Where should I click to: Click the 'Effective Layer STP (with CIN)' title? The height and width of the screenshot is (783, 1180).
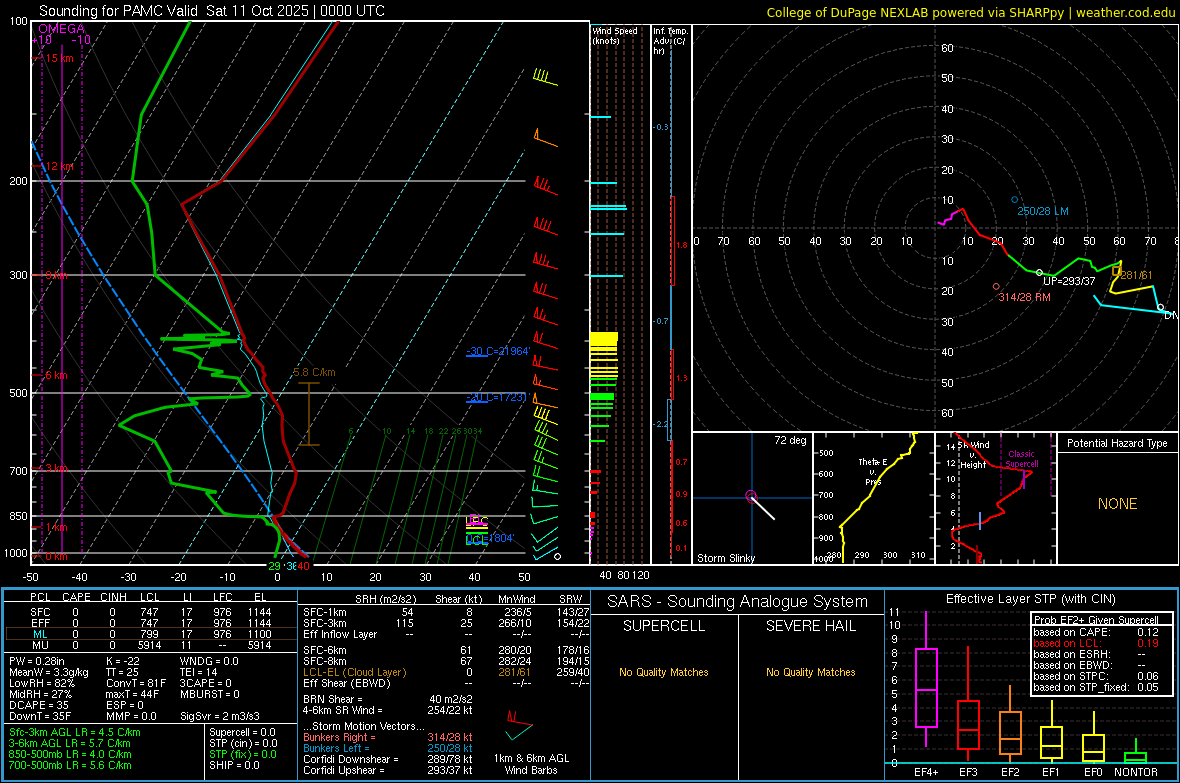[x=1030, y=599]
